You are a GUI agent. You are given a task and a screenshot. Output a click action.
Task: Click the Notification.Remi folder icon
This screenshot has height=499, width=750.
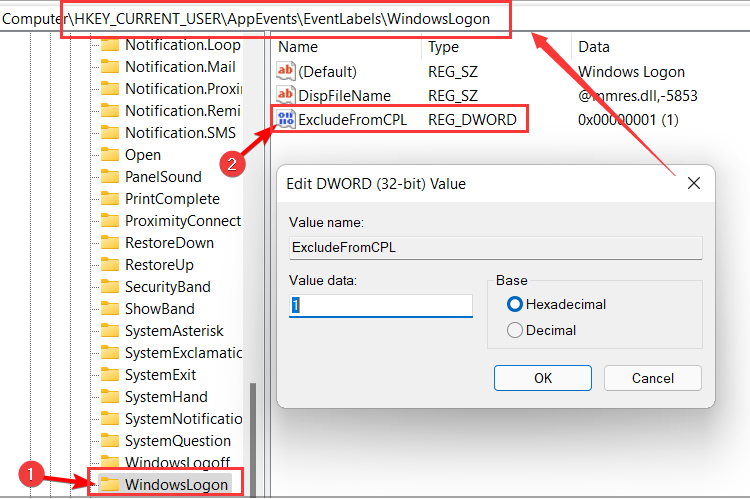110,111
